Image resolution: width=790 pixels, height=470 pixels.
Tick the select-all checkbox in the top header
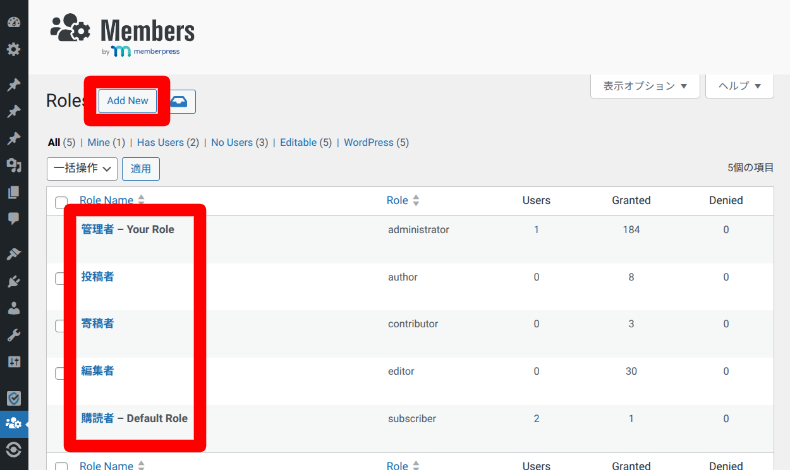61,203
